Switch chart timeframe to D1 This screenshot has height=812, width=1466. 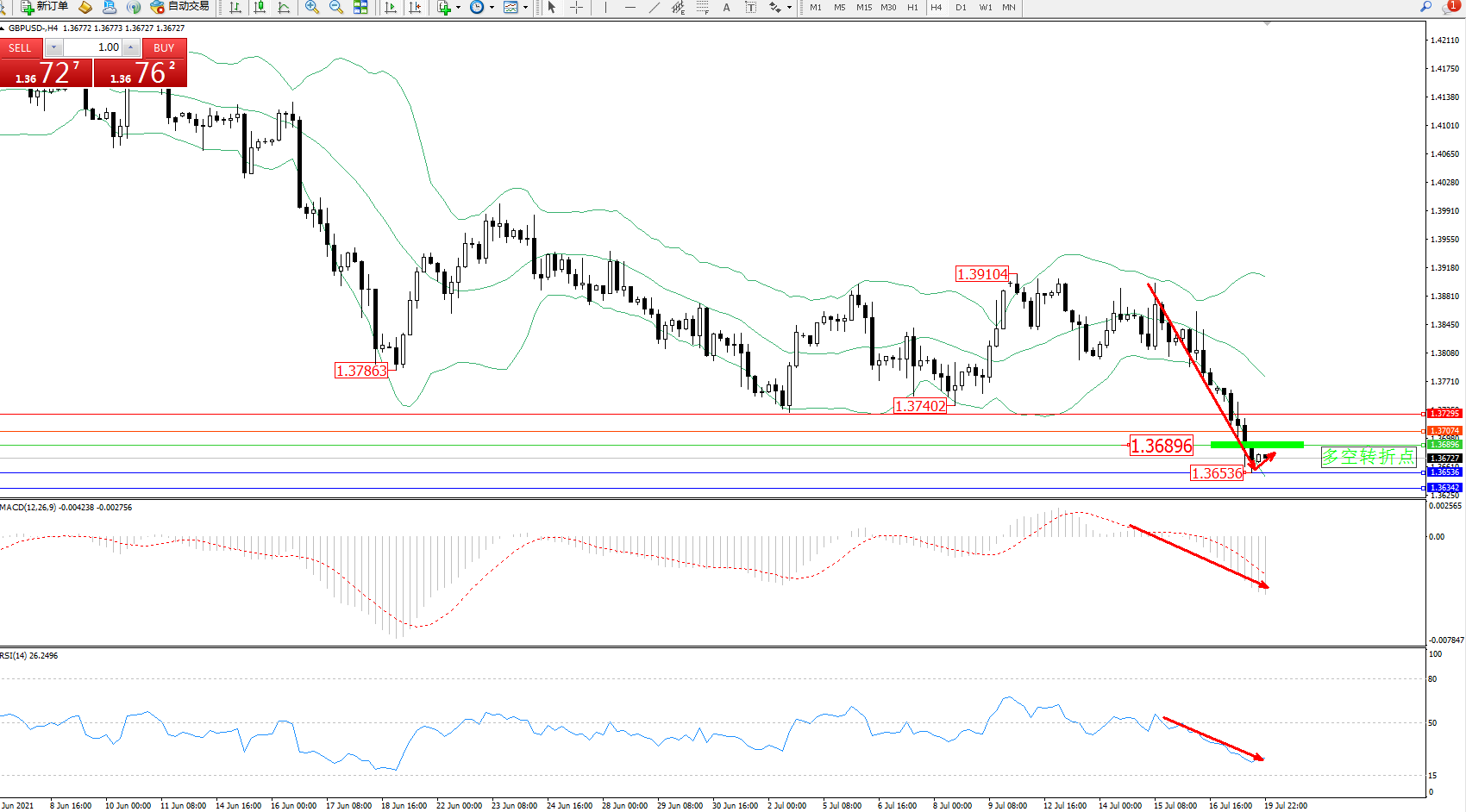961,7
